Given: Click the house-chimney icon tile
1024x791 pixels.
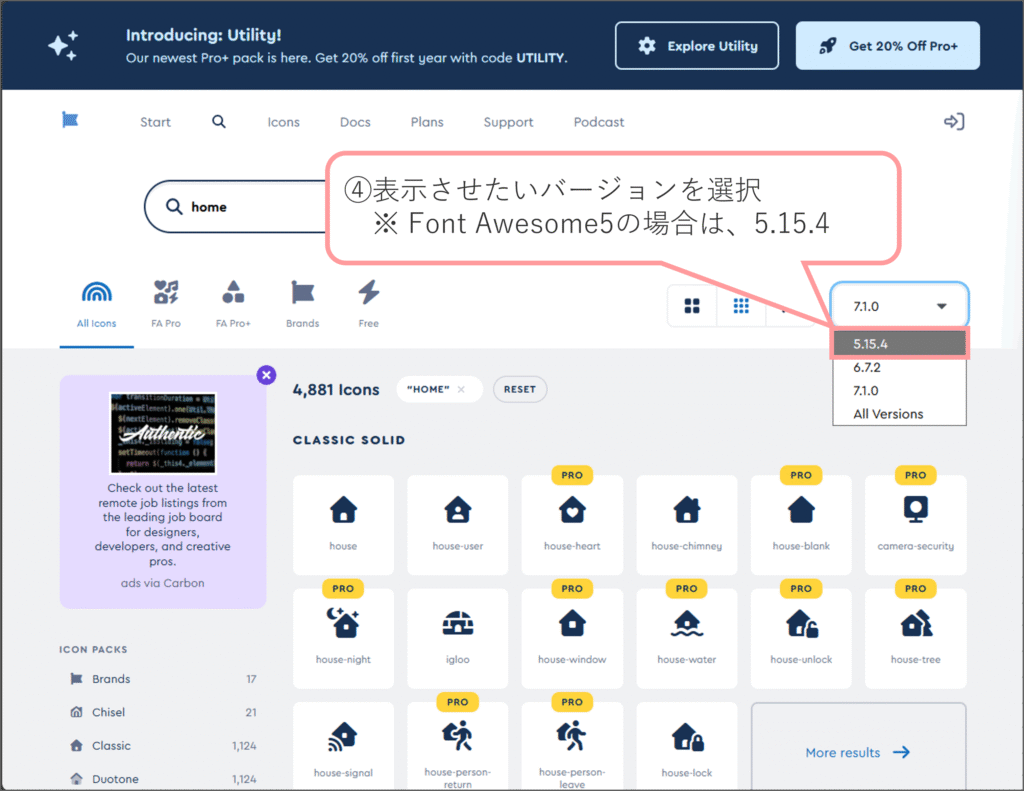Looking at the screenshot, I should pos(686,524).
